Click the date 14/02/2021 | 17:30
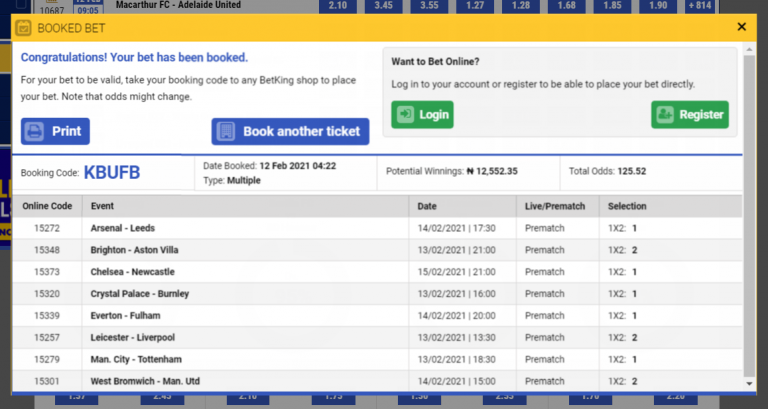 (456, 228)
